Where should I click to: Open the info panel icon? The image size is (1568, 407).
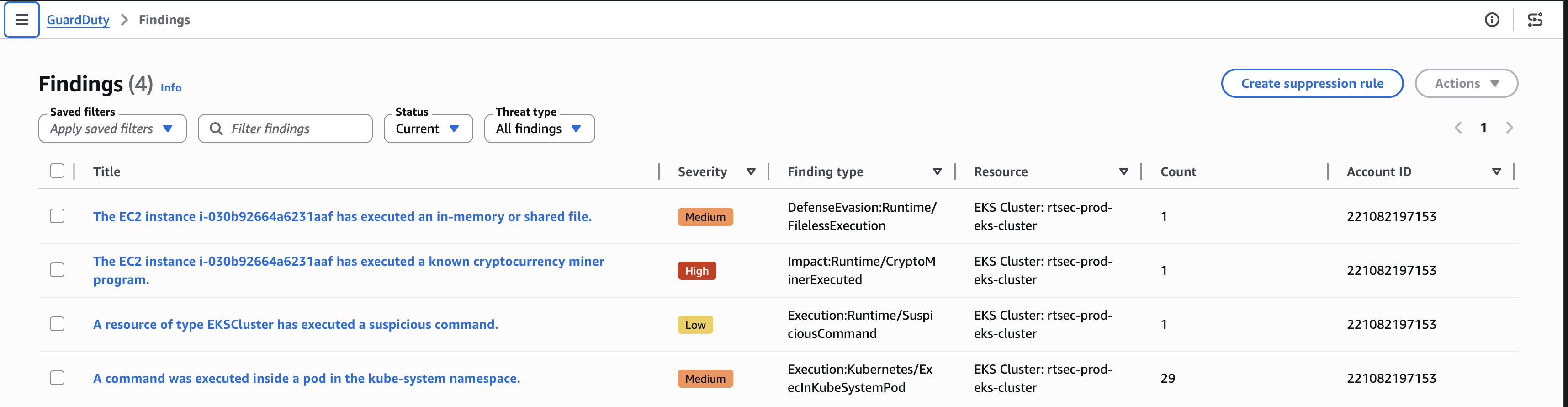coord(1492,20)
